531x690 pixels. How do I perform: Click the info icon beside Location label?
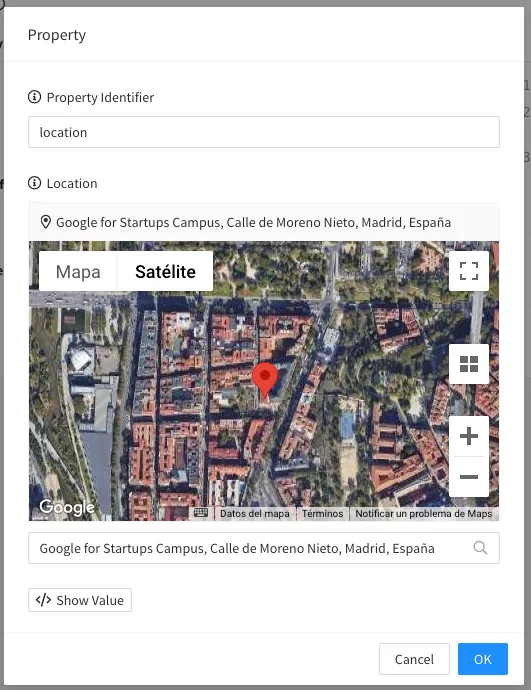pyautogui.click(x=34, y=183)
